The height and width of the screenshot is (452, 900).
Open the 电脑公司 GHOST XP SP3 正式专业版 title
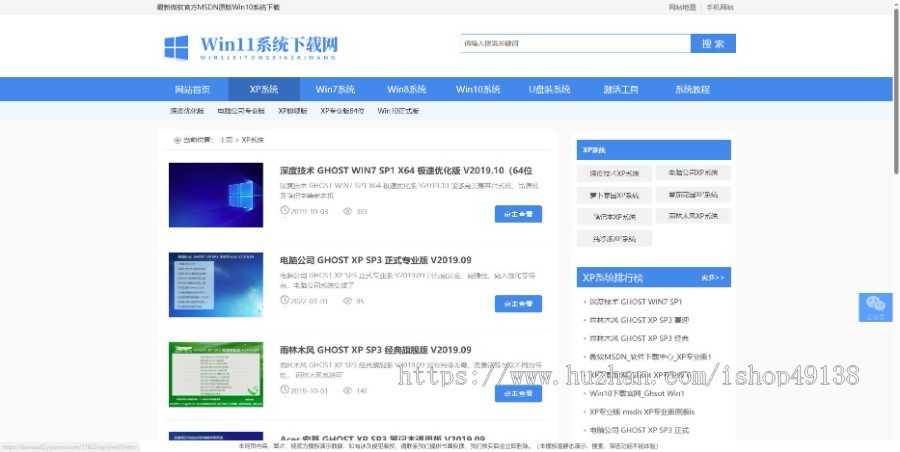pyautogui.click(x=375, y=260)
